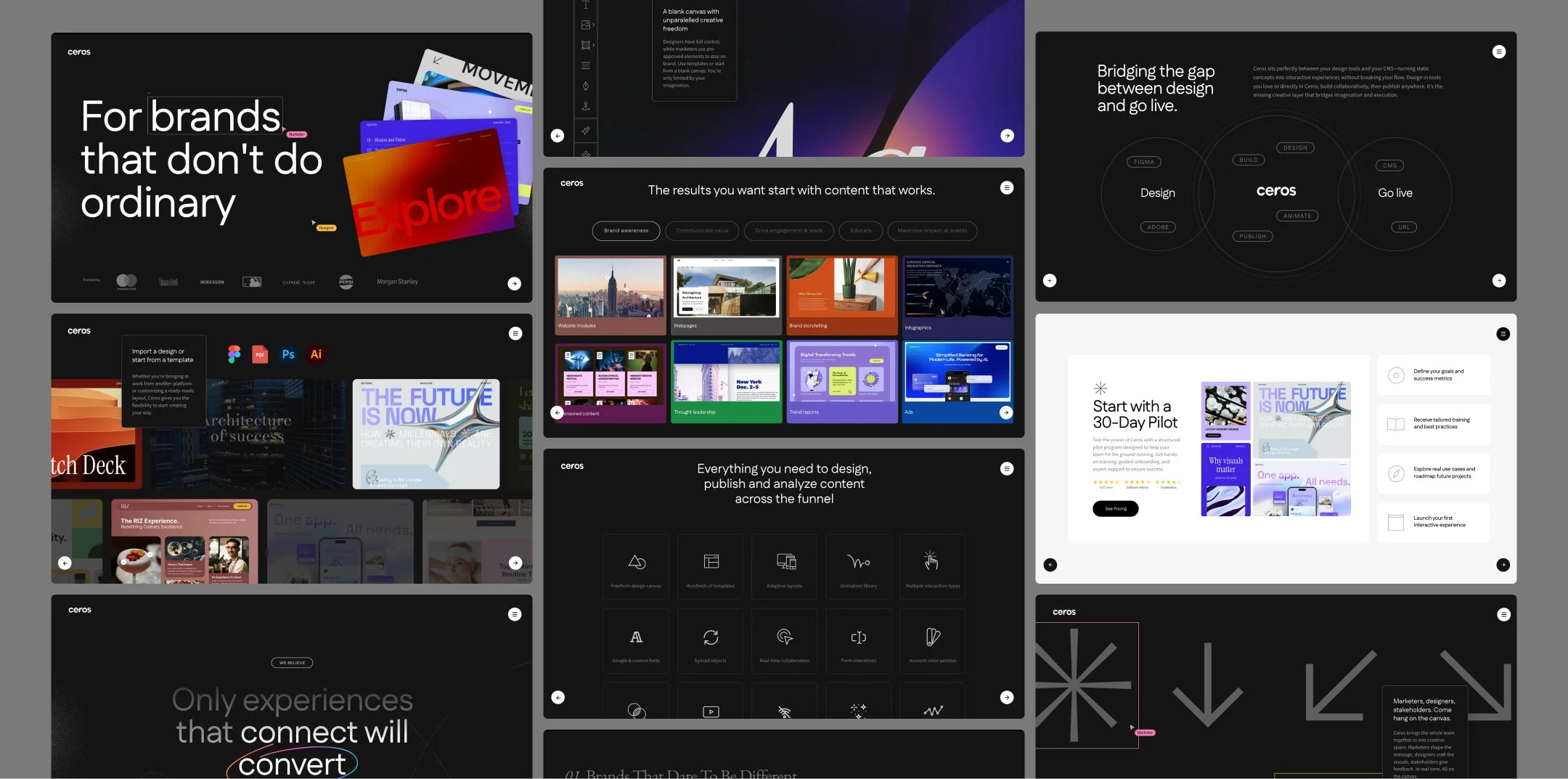Click the ADOBE tag in Design circle
The height and width of the screenshot is (779, 1568).
click(x=1158, y=227)
